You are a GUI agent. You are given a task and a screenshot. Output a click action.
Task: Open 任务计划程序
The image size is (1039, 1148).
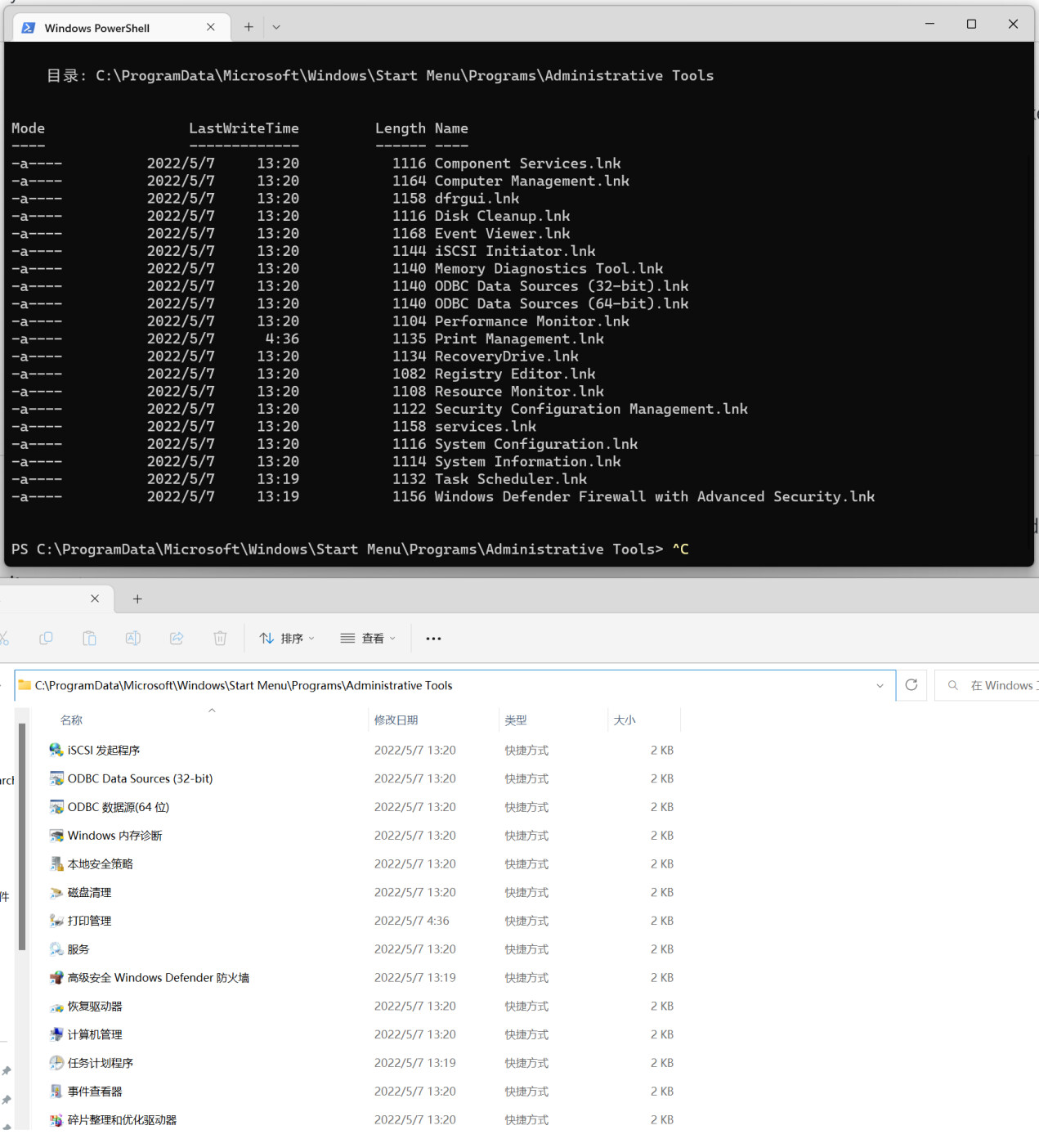tap(100, 1062)
